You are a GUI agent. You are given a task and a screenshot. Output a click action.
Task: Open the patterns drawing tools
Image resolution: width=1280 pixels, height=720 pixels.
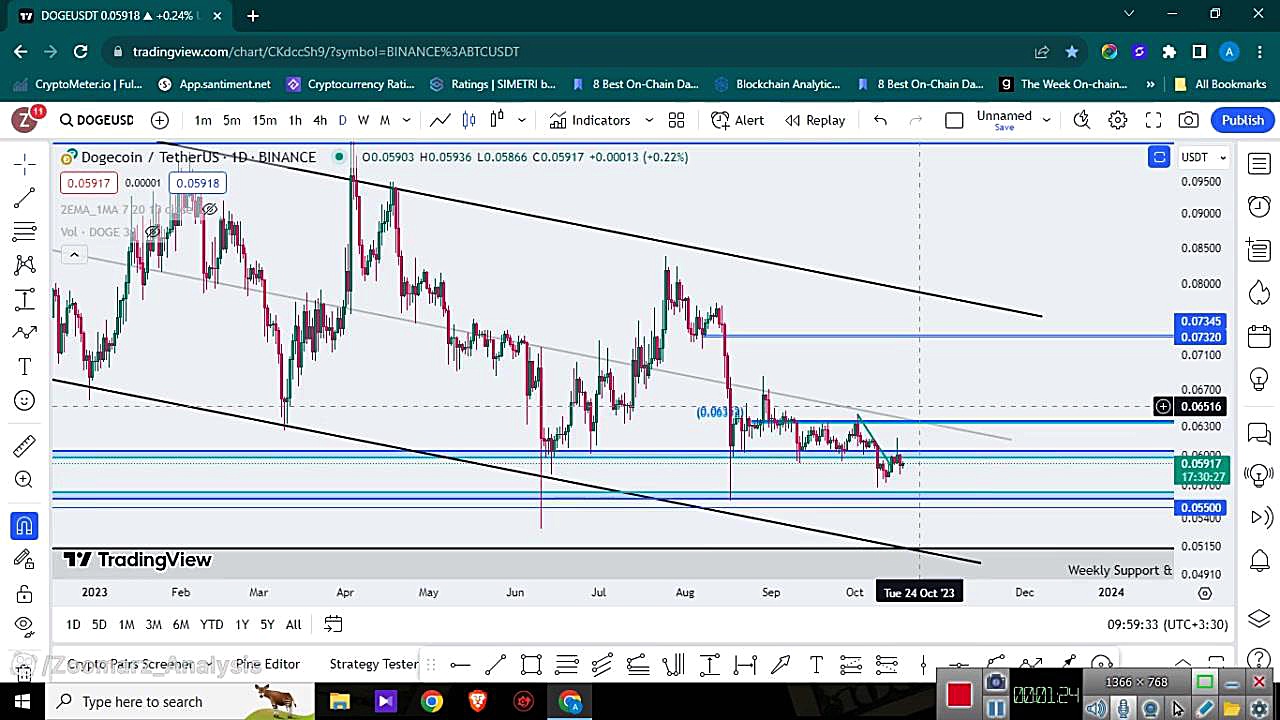click(25, 265)
